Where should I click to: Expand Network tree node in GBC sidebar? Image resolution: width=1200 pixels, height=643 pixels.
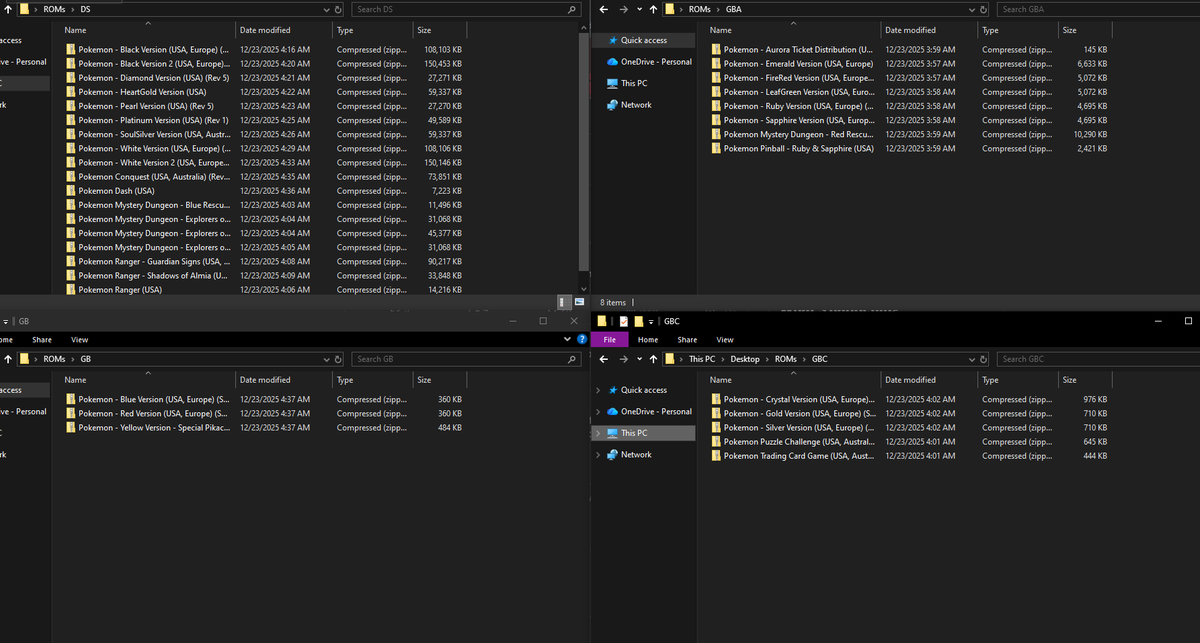[598, 454]
